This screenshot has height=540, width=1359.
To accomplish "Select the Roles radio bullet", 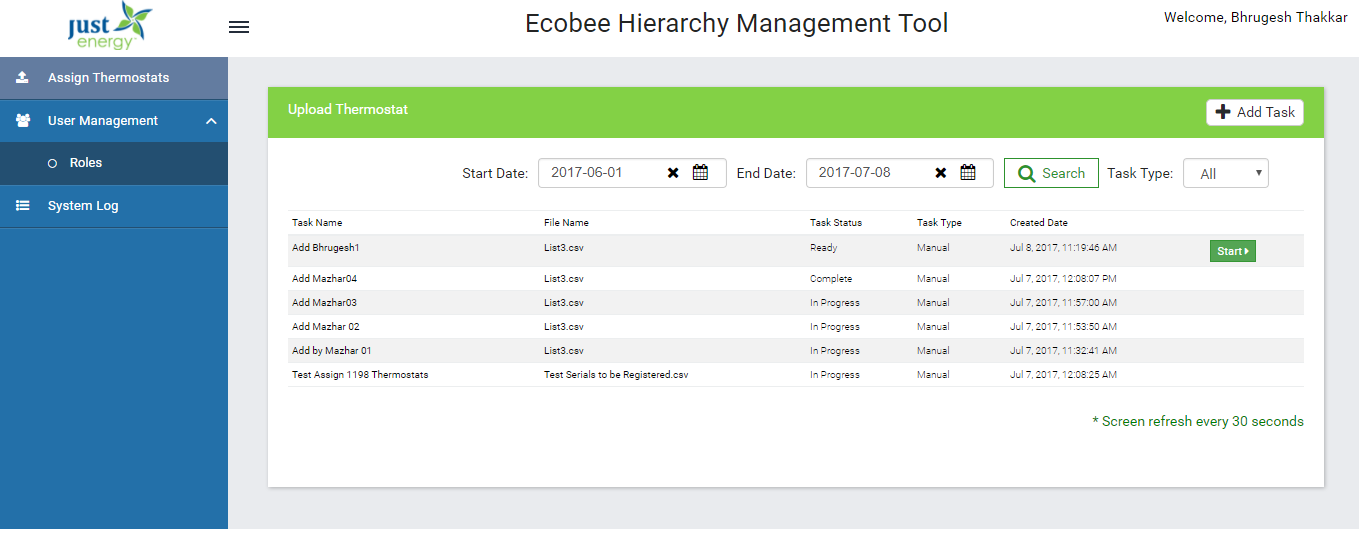I will (x=52, y=163).
